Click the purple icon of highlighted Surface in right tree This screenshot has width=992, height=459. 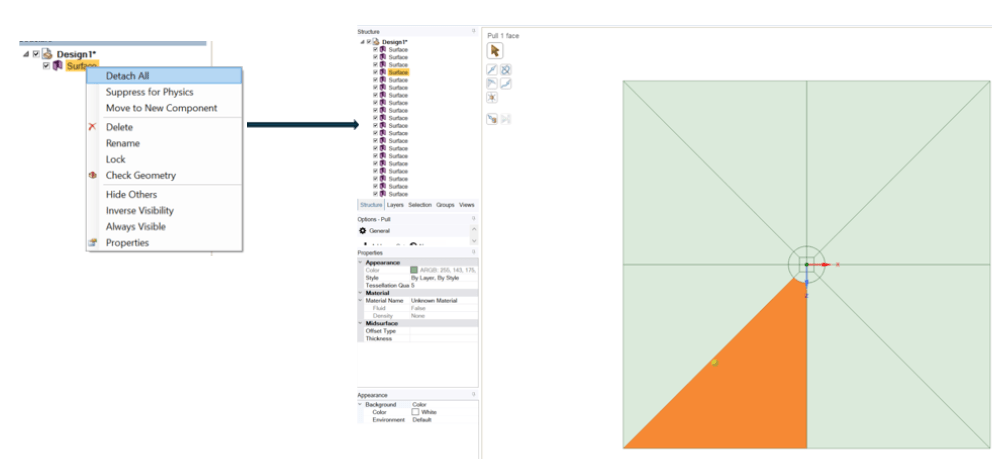[x=383, y=72]
